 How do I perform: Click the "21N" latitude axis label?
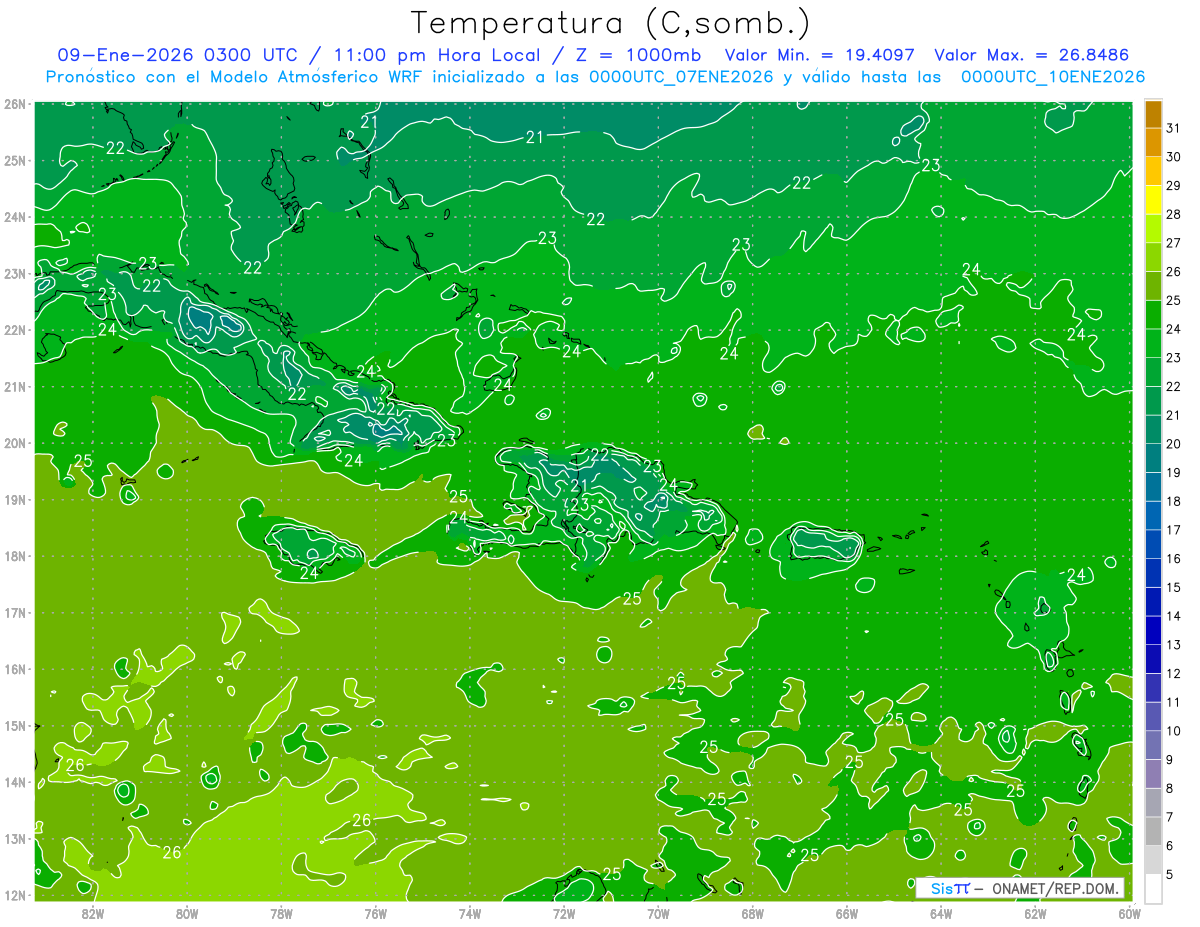coord(15,387)
